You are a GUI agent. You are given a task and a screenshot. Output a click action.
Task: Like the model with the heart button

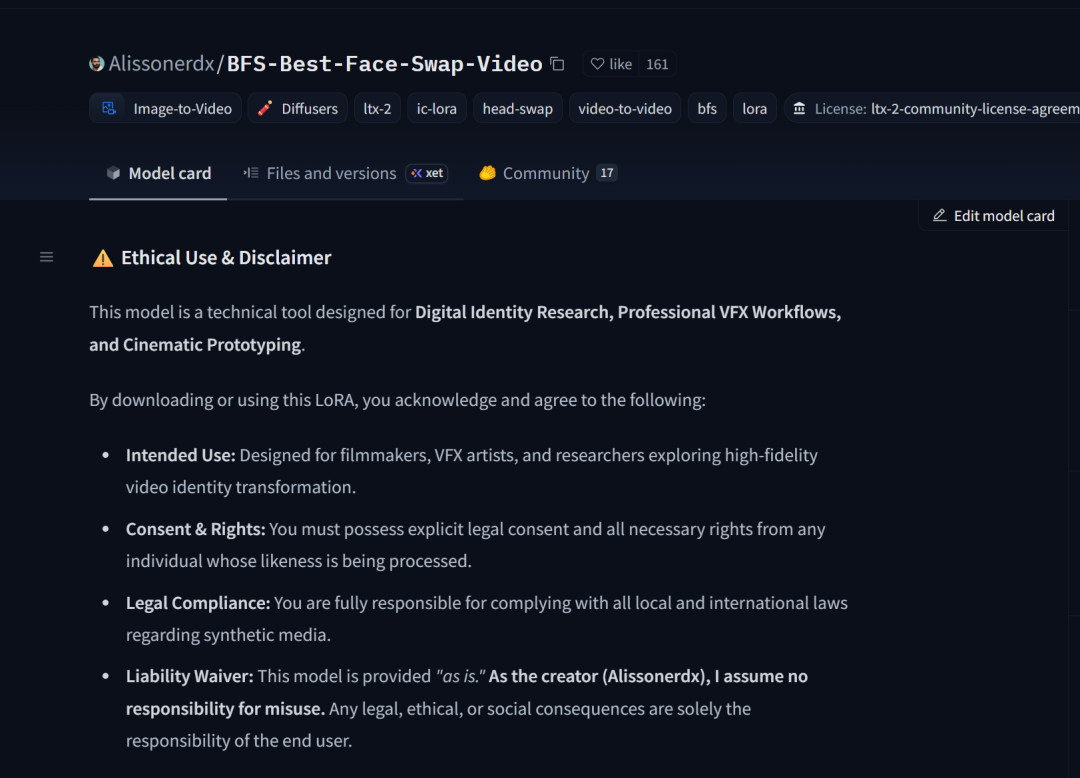pyautogui.click(x=610, y=64)
